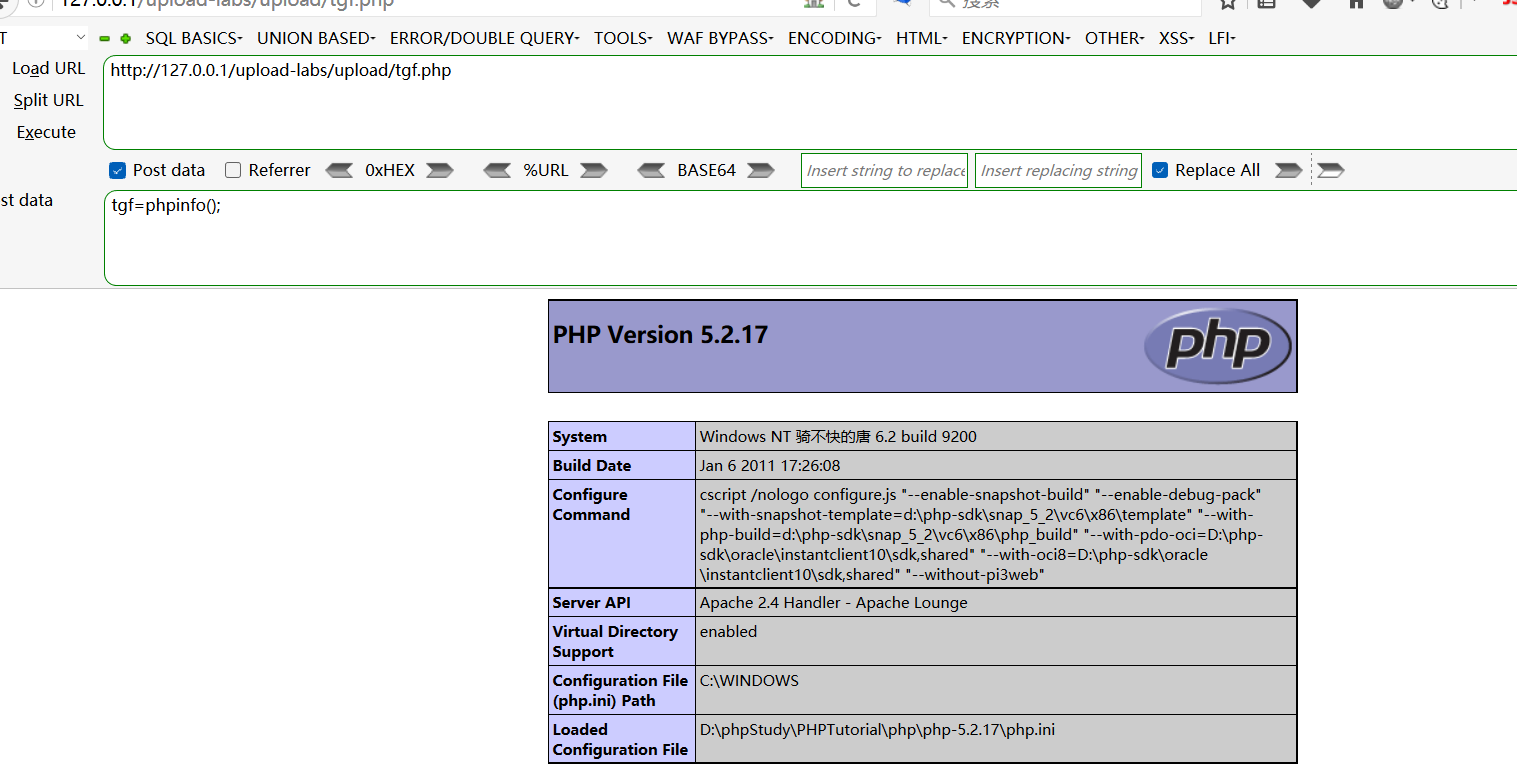
Task: Click the 'PHP Version 5.2.17' heading
Action: [x=660, y=334]
